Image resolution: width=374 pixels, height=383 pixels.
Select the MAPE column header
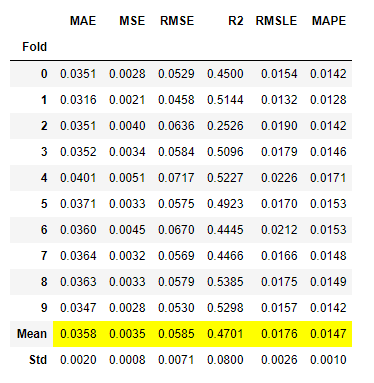(x=329, y=21)
